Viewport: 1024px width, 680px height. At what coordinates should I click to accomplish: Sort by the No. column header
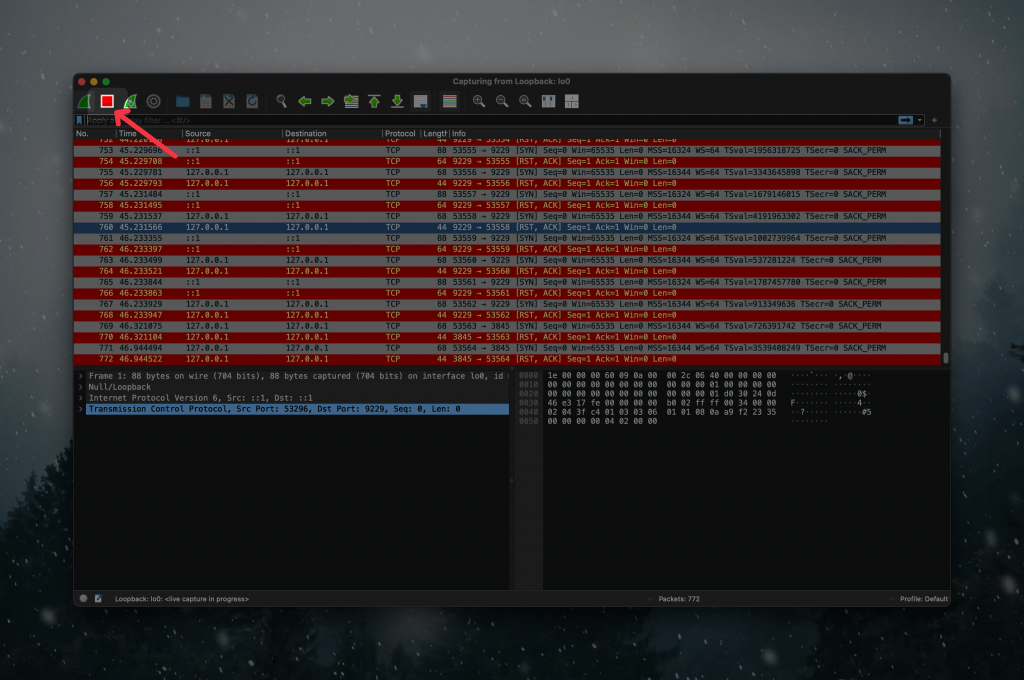point(95,133)
